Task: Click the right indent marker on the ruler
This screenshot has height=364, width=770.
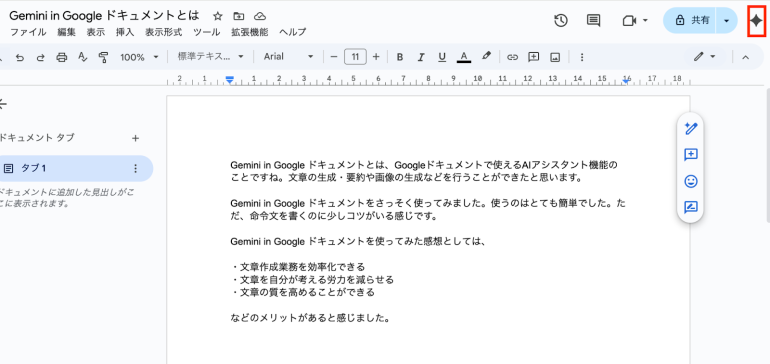Action: pos(626,81)
